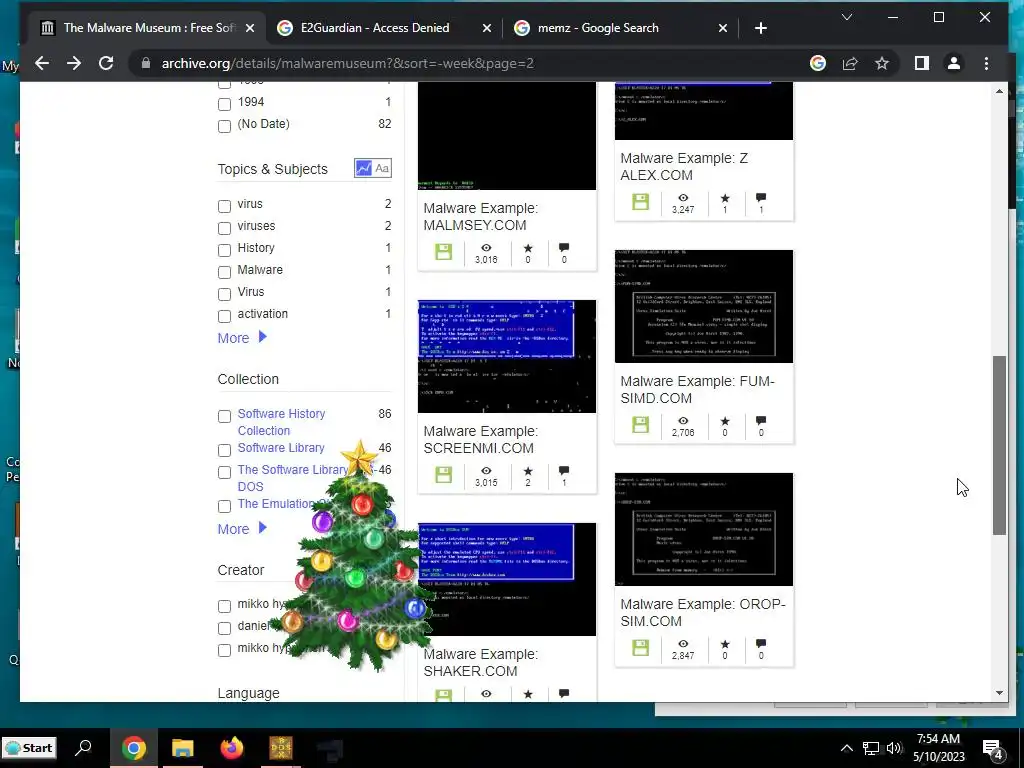Check the Software Library filter

click(x=225, y=450)
